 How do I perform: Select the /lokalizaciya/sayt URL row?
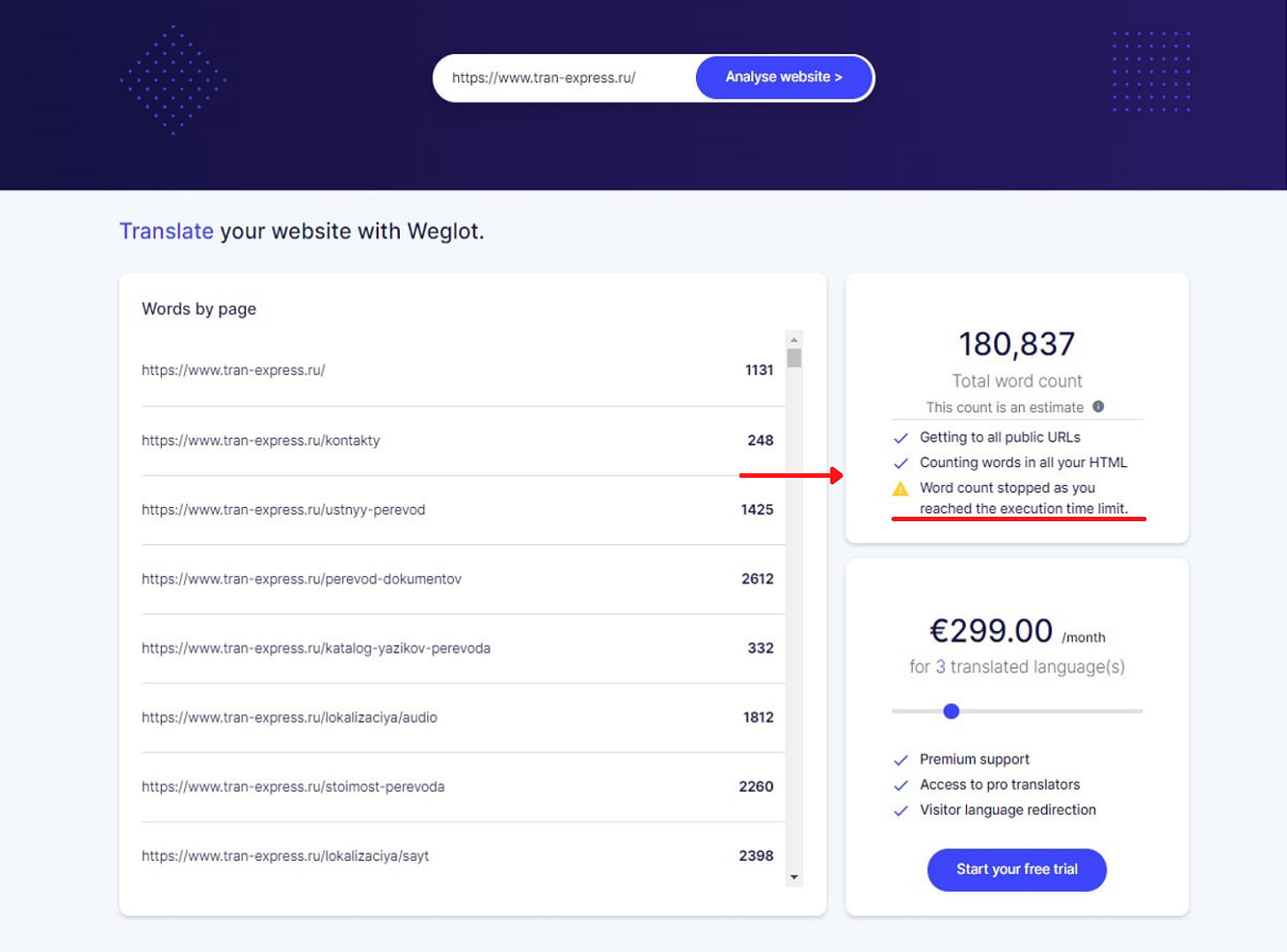tap(463, 856)
